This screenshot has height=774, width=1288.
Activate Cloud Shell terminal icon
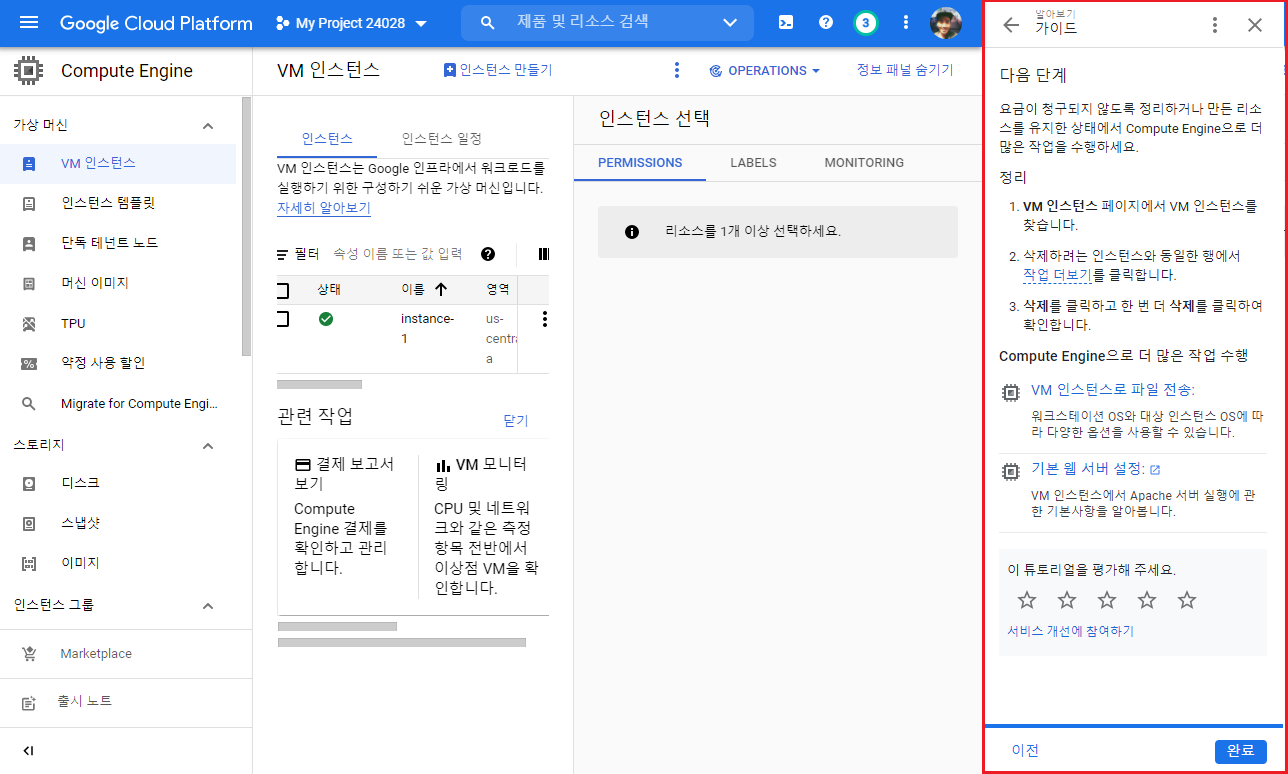coord(786,23)
